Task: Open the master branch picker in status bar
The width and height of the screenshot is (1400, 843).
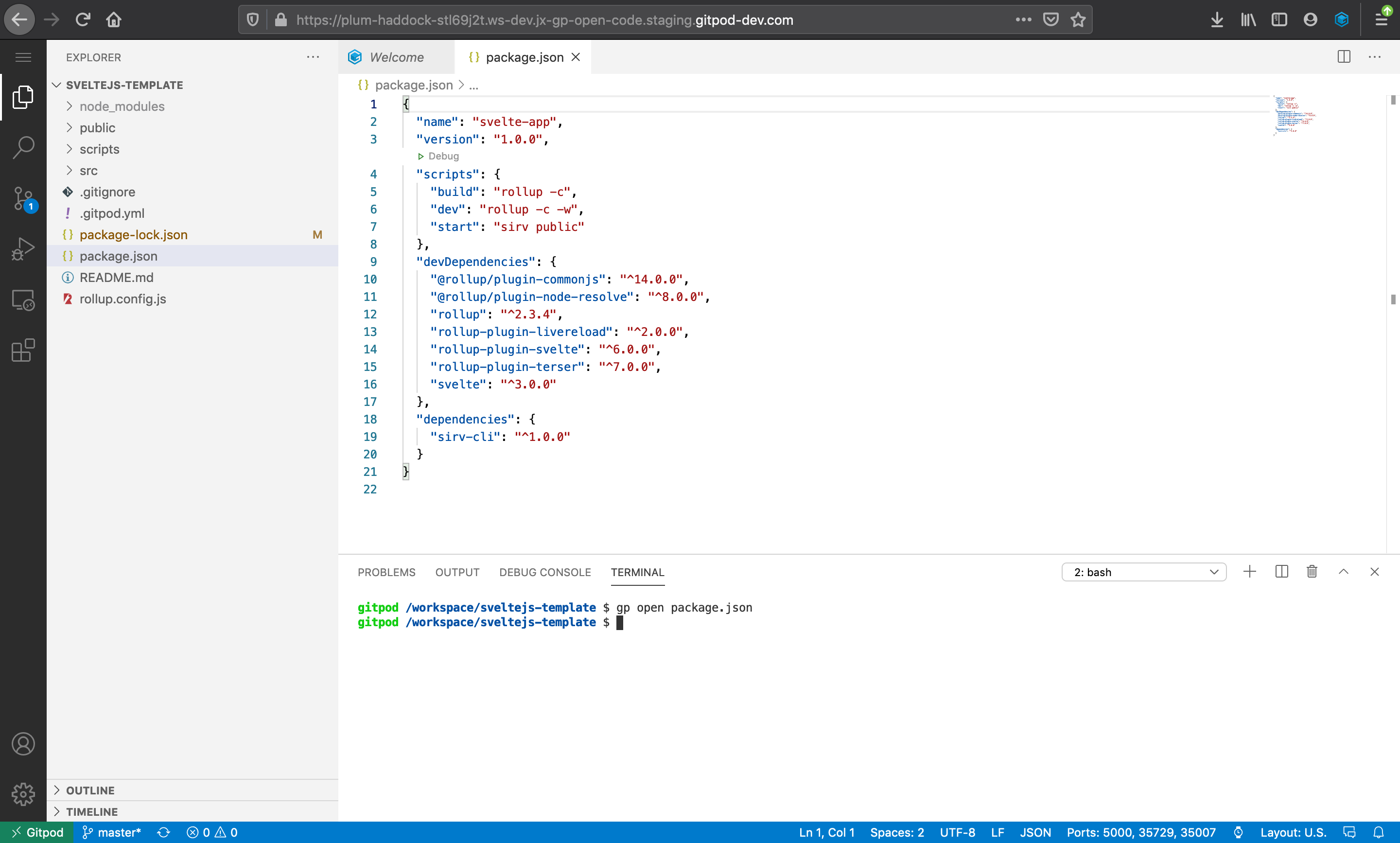Action: point(111,832)
